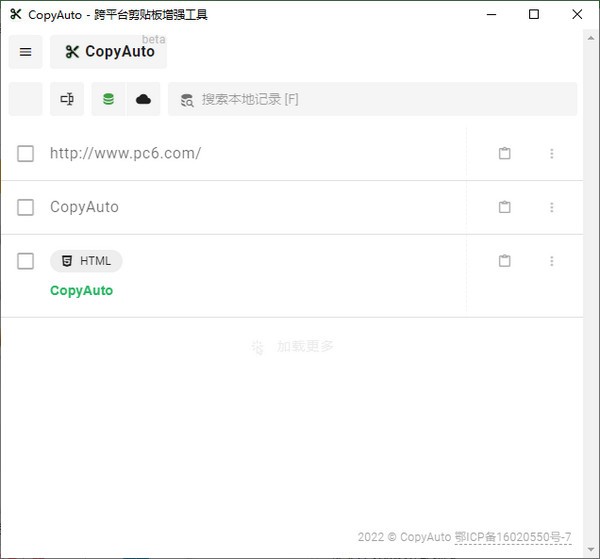The height and width of the screenshot is (559, 600).
Task: Switch to cloud records icon
Action: coord(143,99)
